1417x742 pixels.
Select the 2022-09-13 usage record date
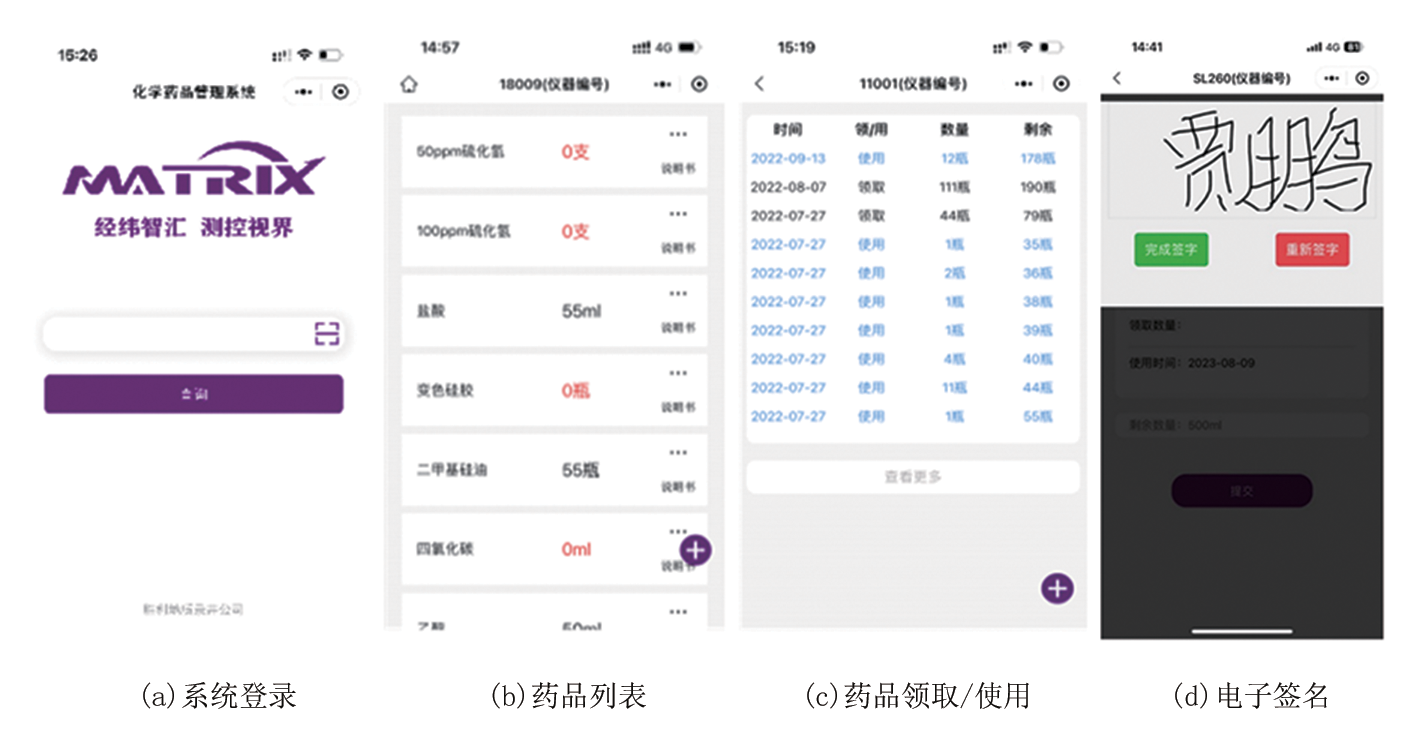pos(788,158)
